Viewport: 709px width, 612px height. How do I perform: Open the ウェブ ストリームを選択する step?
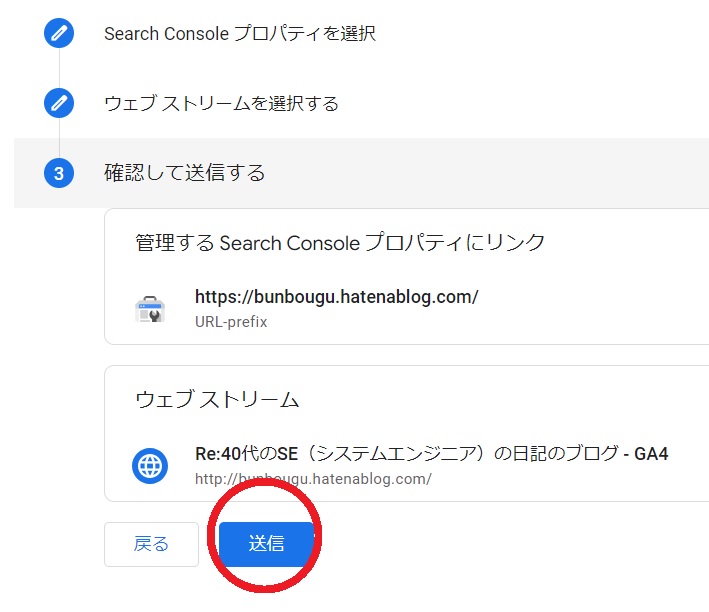click(221, 103)
